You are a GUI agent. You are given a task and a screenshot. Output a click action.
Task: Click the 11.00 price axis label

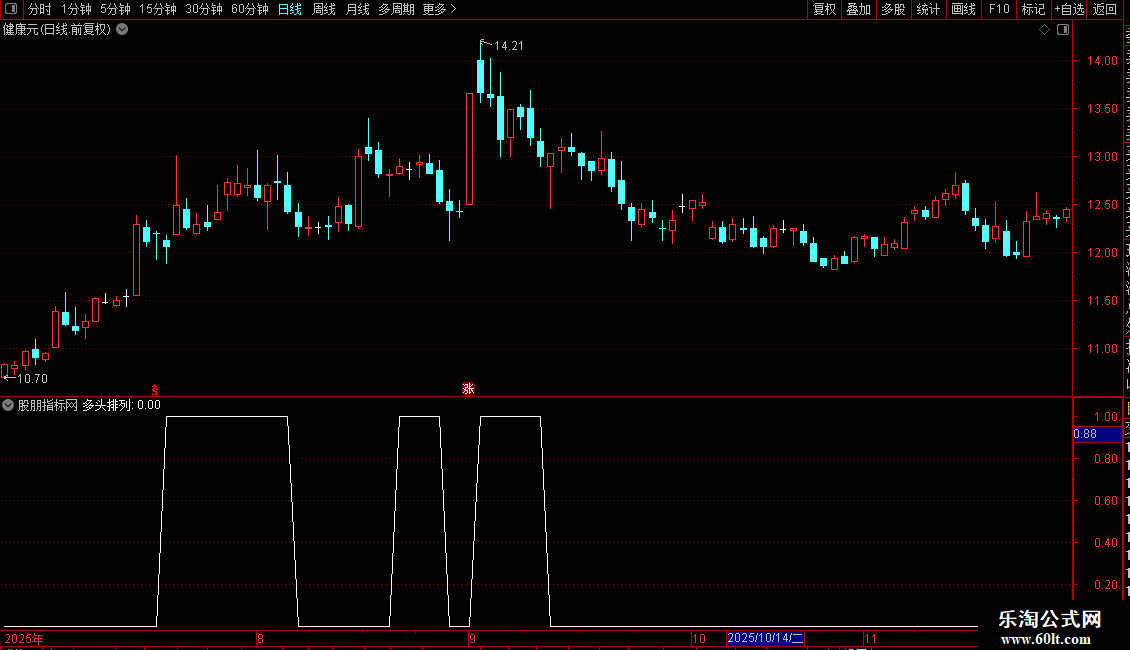(x=1102, y=349)
